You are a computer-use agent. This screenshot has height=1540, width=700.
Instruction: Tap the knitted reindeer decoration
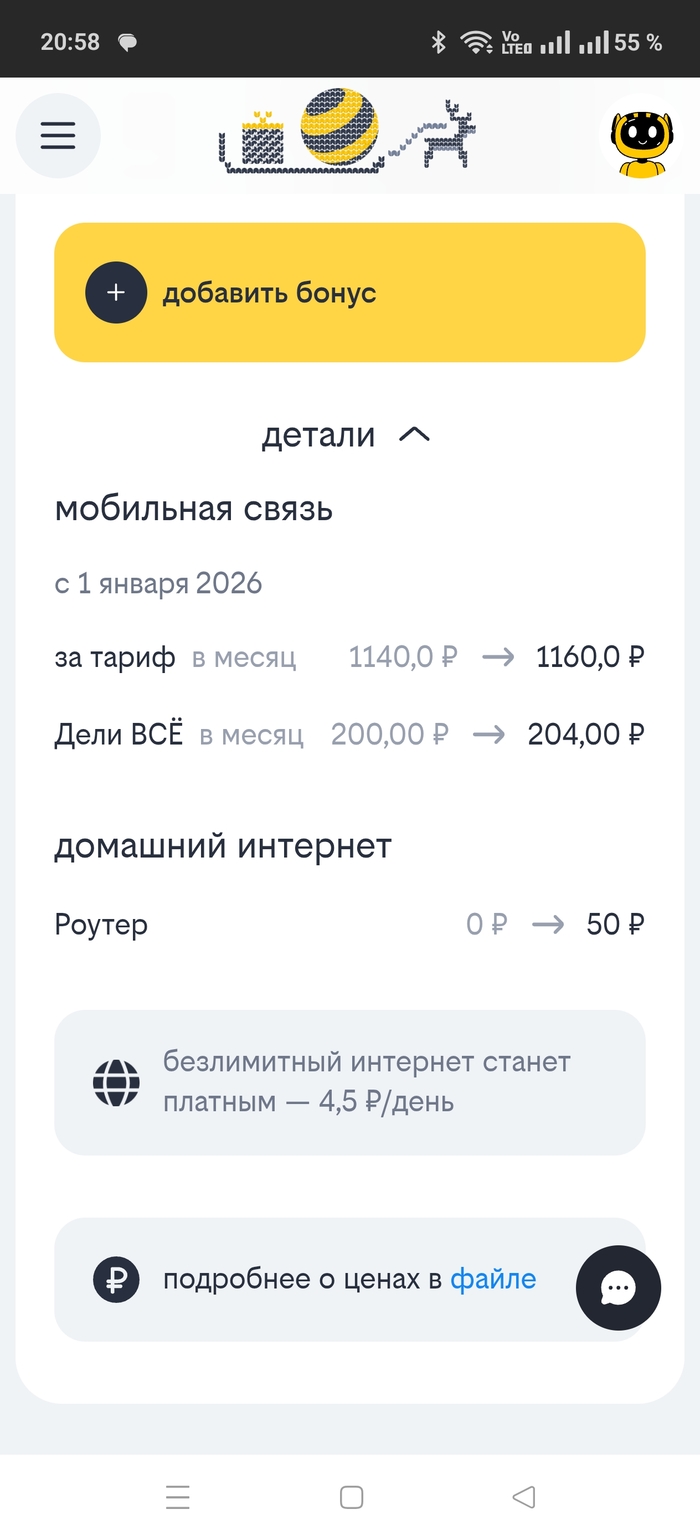[x=447, y=134]
